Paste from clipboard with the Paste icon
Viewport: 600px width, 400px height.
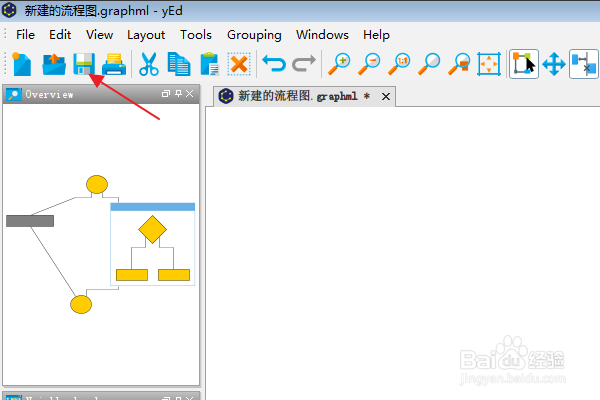(209, 64)
